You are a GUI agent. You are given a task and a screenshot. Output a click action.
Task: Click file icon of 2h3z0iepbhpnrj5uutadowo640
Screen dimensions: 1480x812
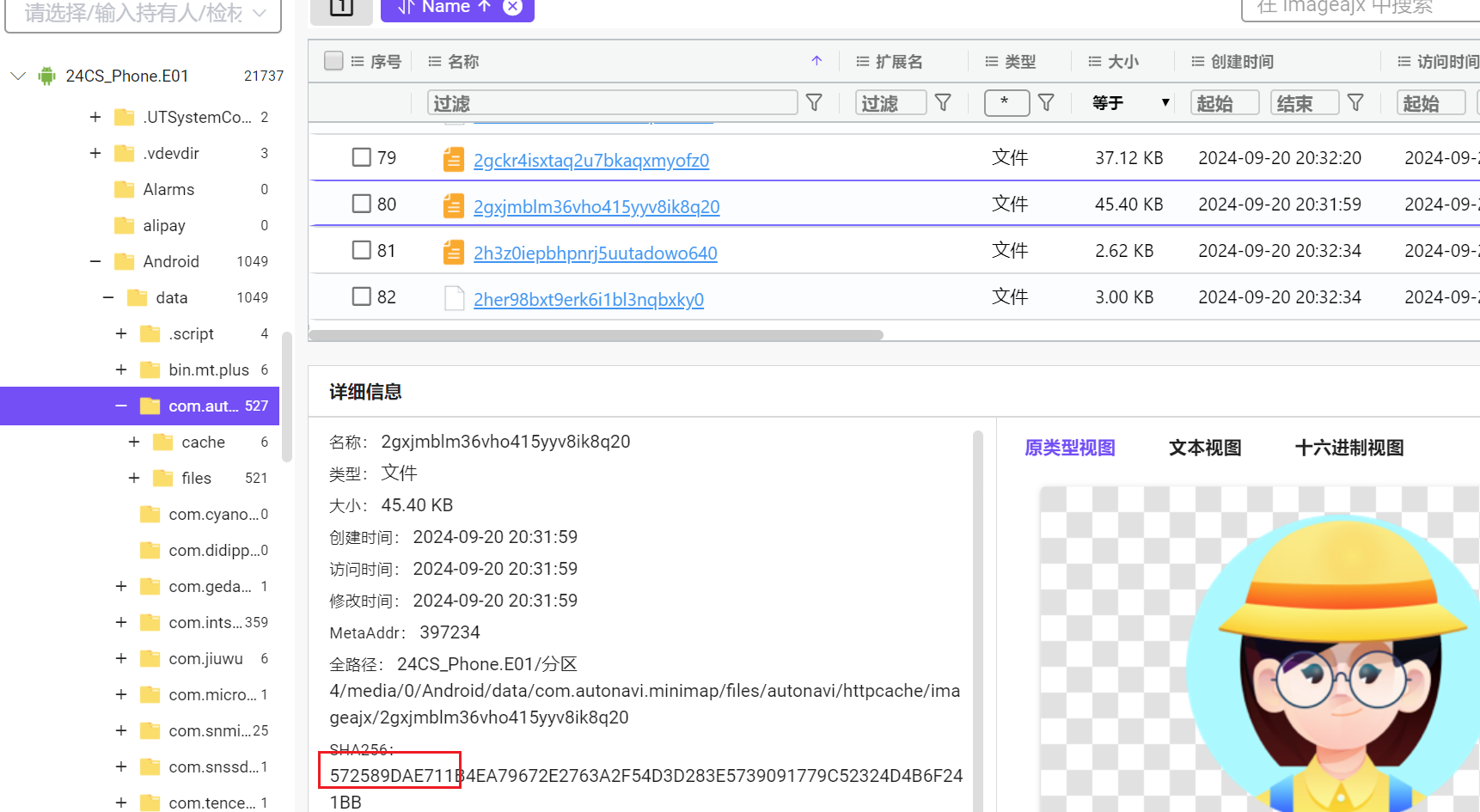(x=454, y=252)
